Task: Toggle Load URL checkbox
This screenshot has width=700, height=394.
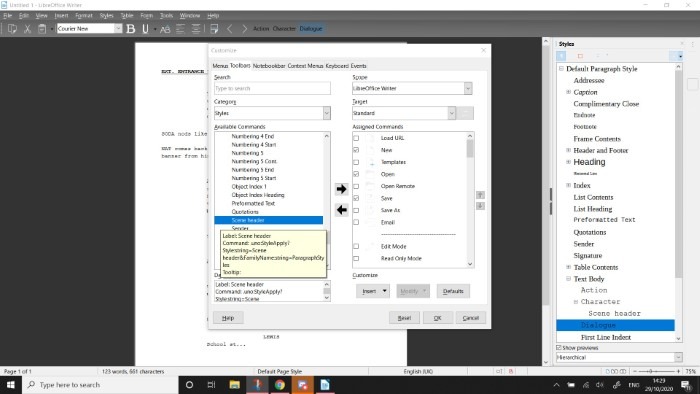Action: pos(356,138)
